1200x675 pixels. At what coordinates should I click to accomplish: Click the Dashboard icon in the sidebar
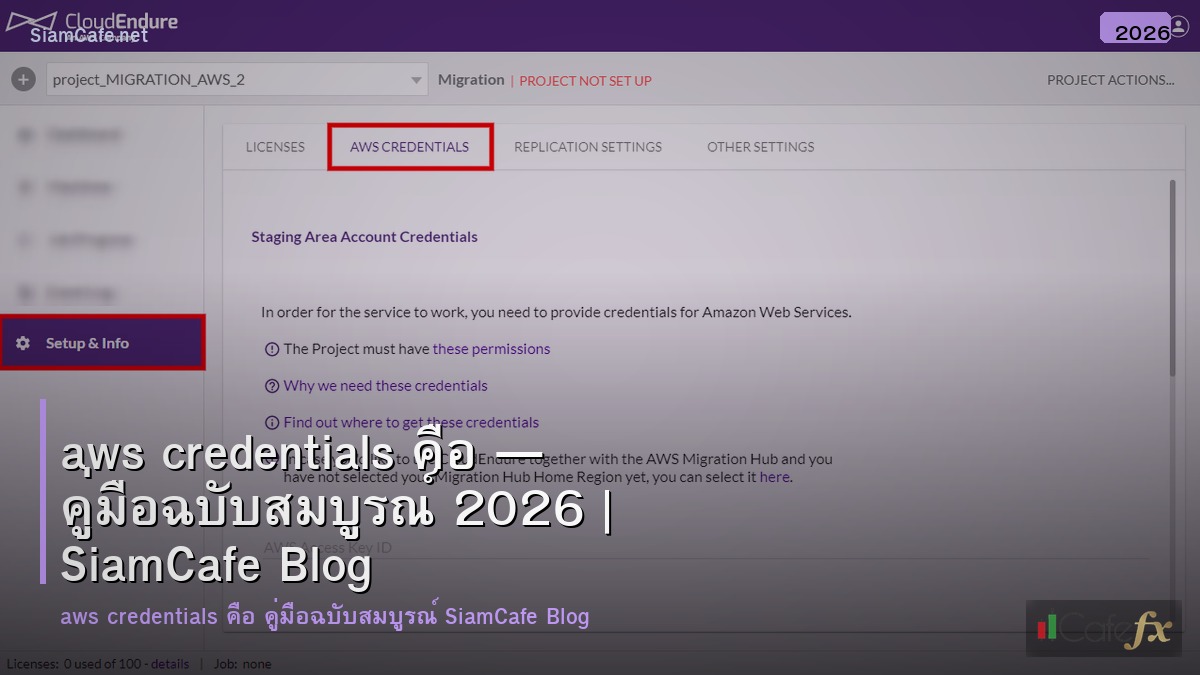click(25, 135)
